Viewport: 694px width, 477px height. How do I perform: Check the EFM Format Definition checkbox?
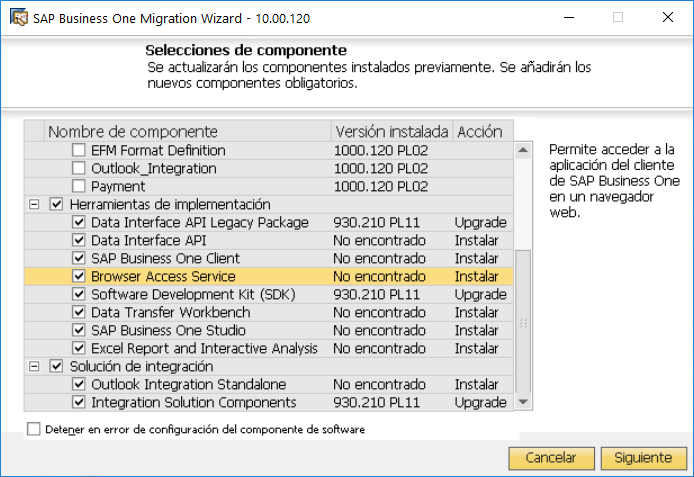pos(78,150)
